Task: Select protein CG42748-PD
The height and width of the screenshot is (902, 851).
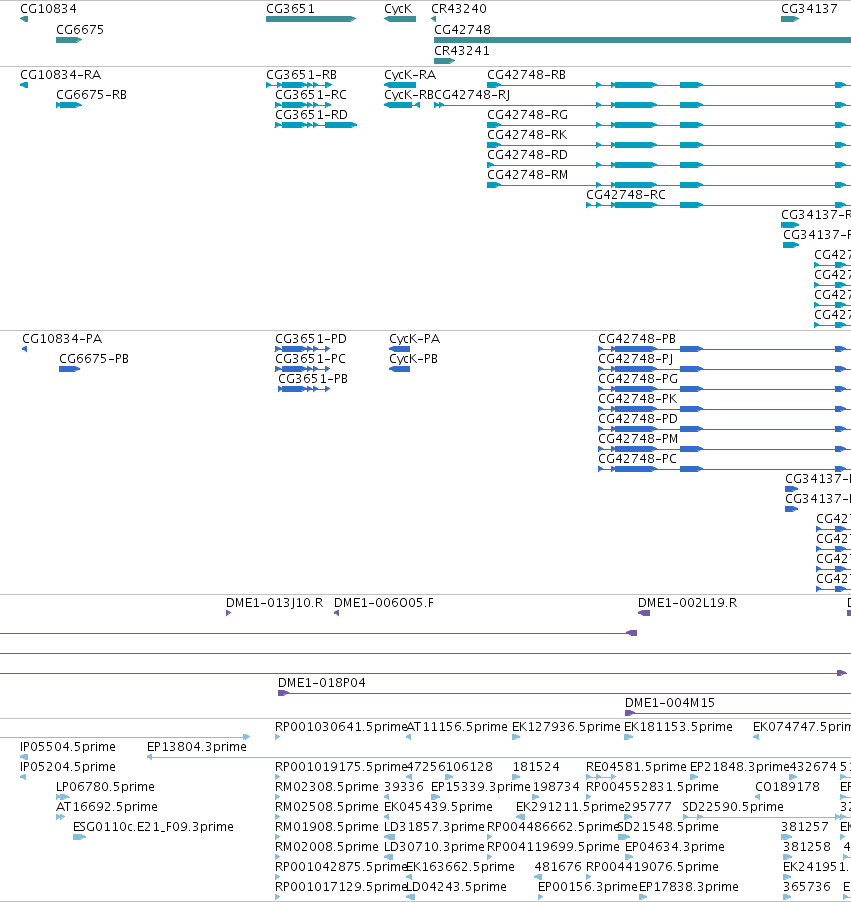Action: 638,418
